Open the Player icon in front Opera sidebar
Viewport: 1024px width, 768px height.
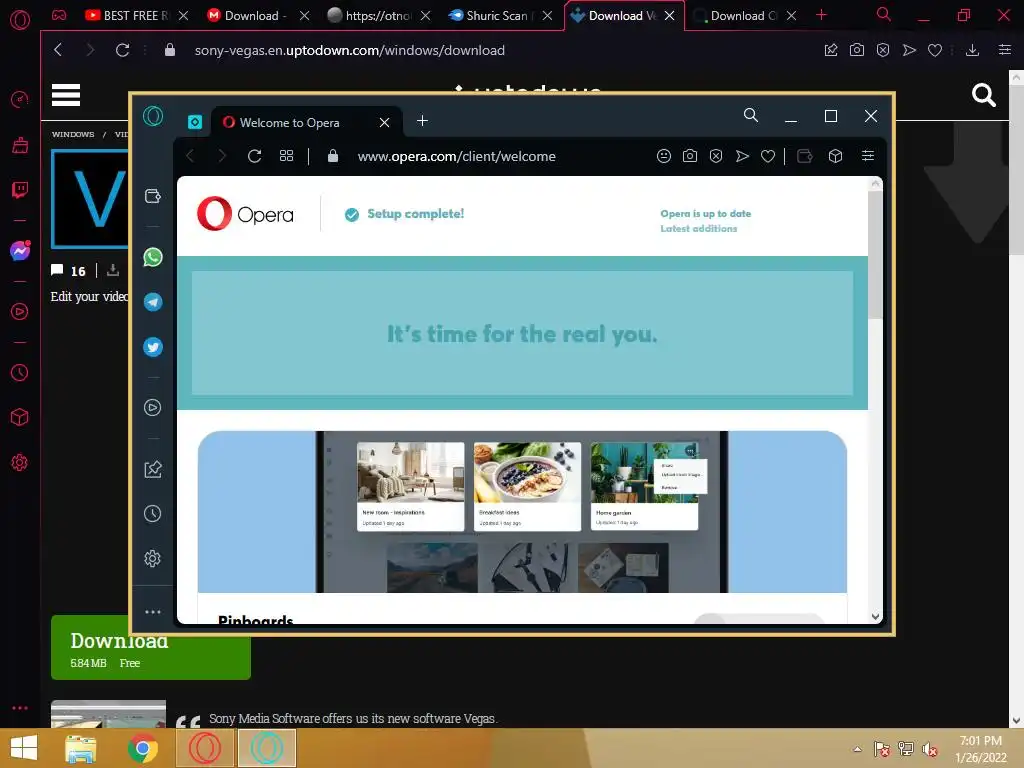point(152,408)
